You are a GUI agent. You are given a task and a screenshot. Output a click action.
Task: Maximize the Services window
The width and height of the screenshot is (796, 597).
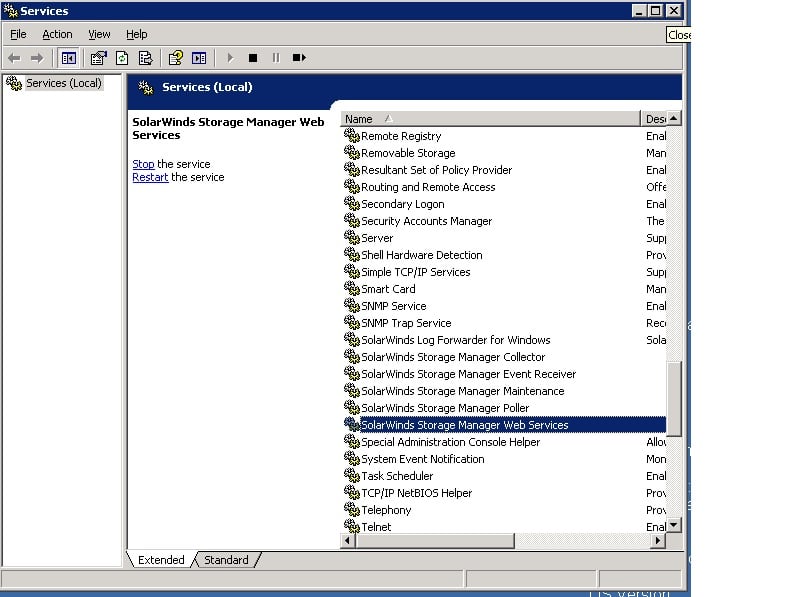coord(655,10)
